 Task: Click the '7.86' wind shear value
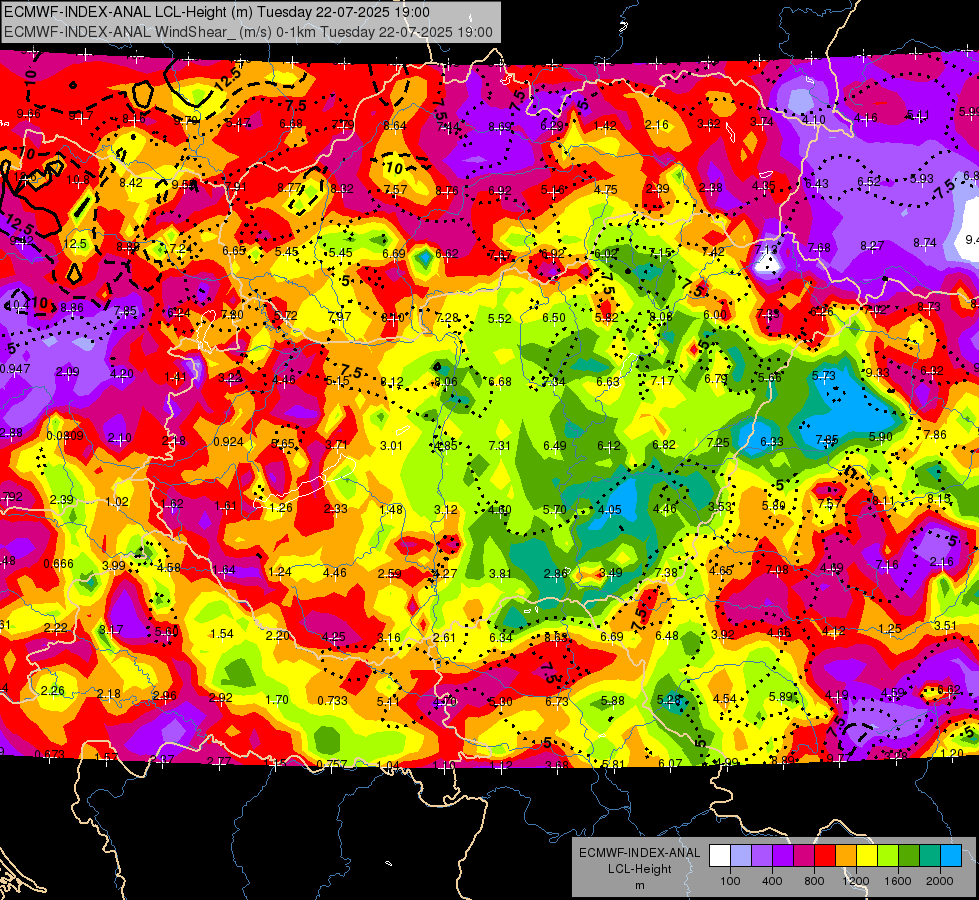(935, 435)
